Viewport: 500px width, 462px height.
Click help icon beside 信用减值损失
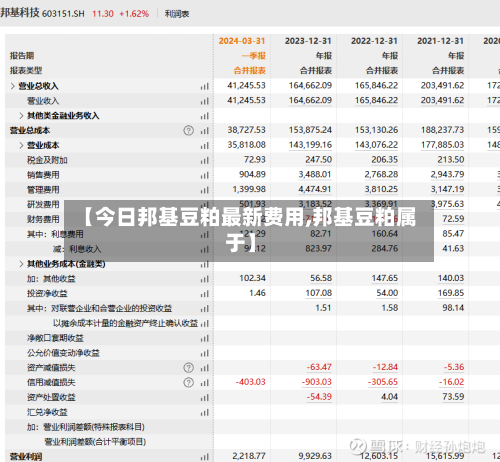[x=189, y=382]
